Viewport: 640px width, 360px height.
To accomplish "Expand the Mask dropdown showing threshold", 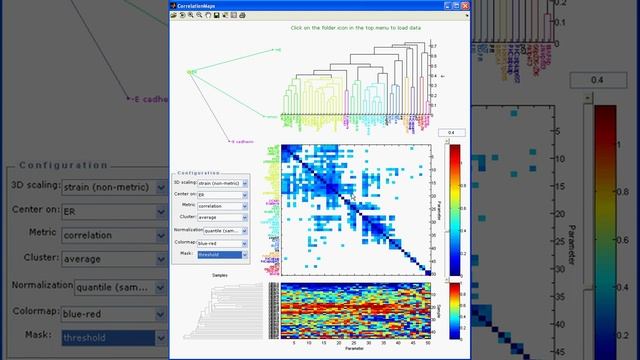I will (222, 255).
